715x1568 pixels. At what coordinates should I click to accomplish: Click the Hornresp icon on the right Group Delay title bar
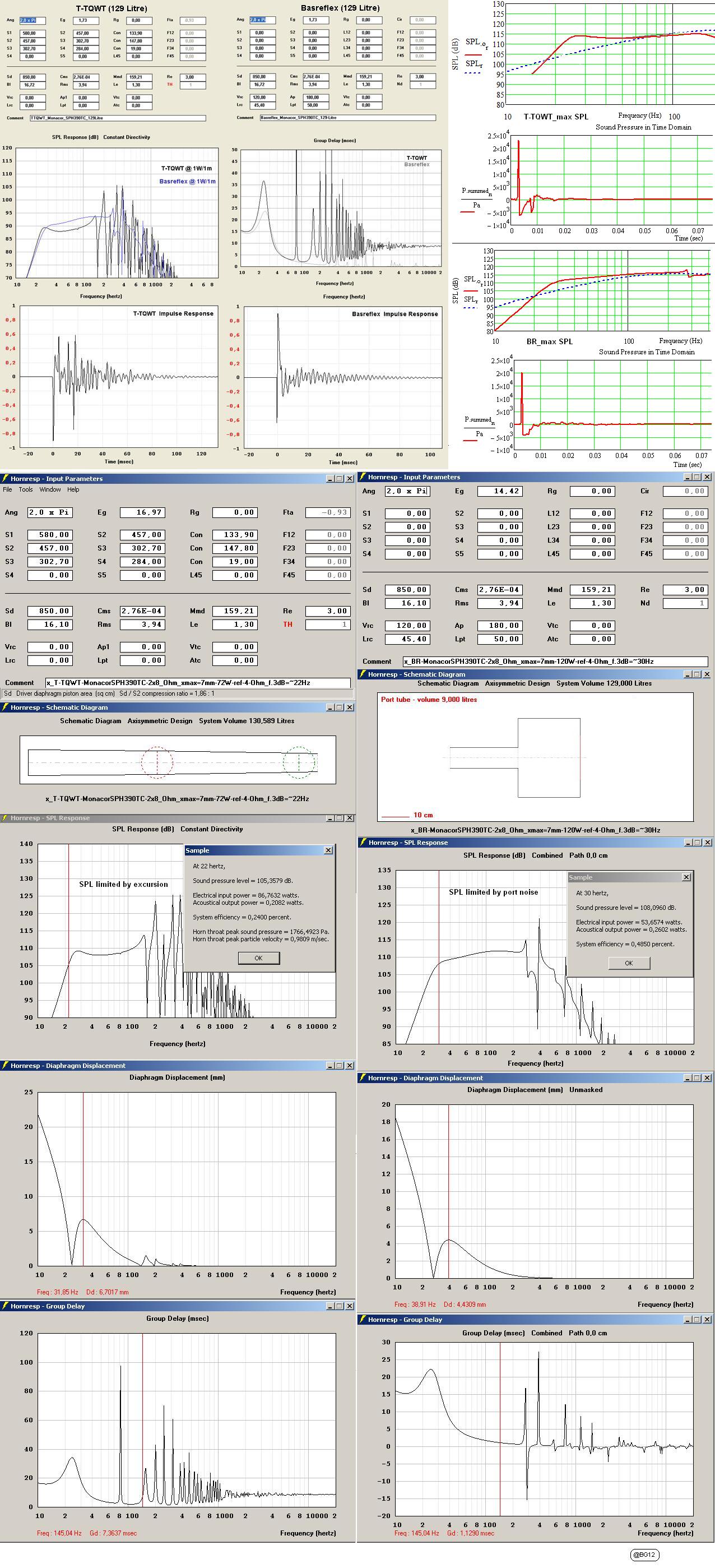pos(363,1320)
